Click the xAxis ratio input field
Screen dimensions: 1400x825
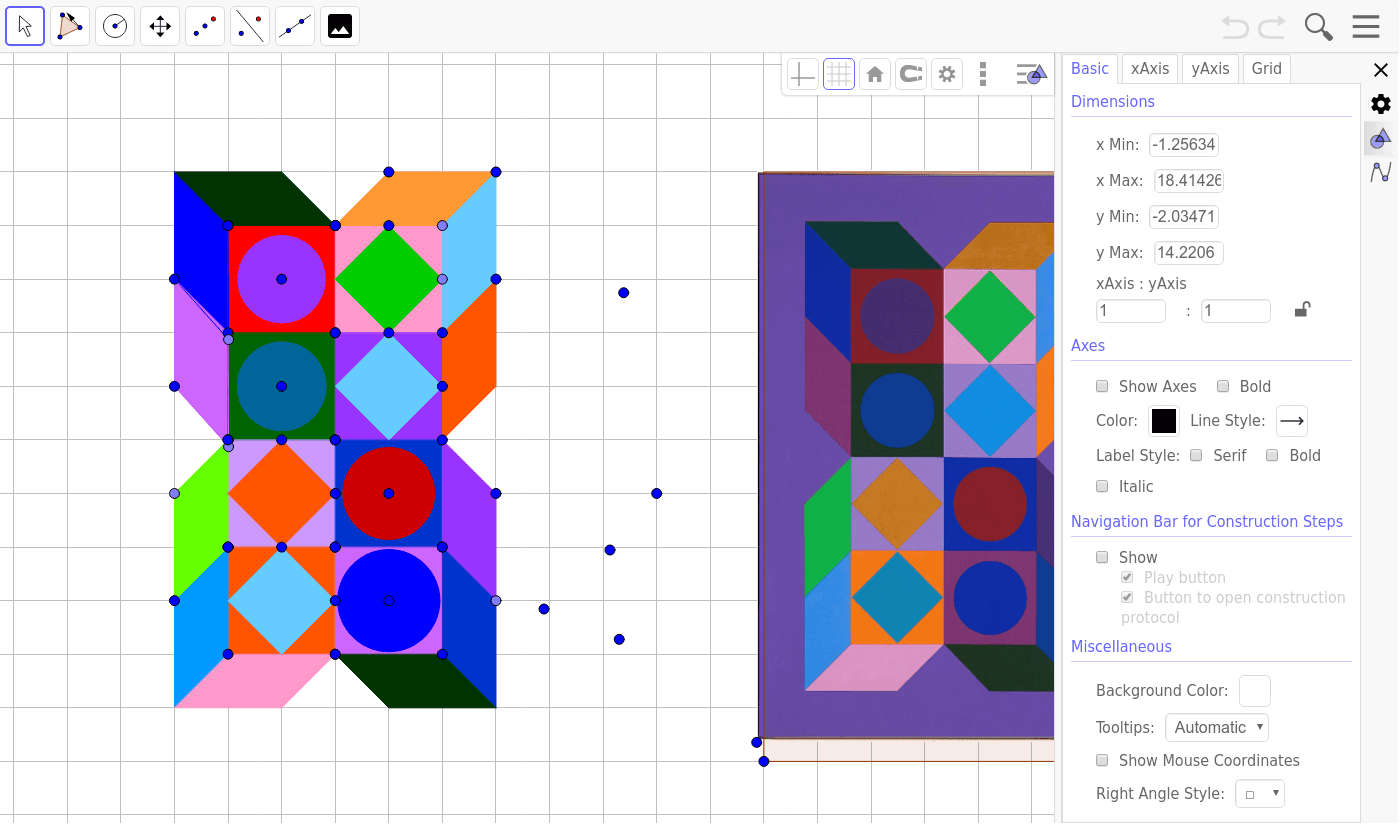pos(1131,311)
